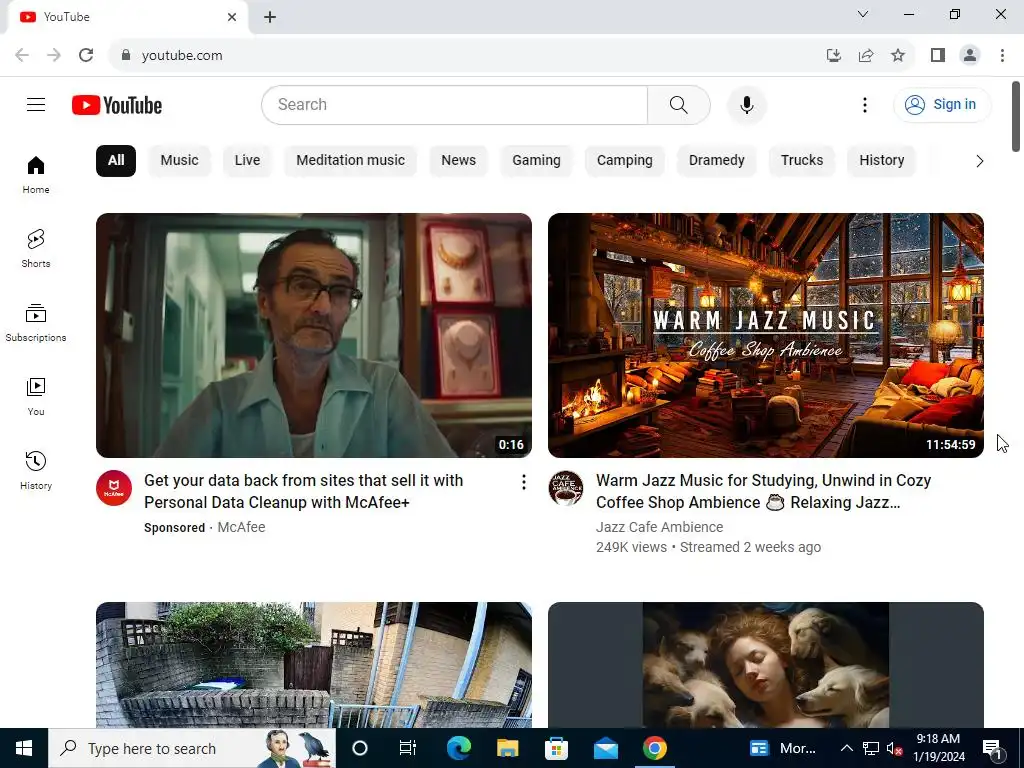Click the McAfee sponsor name
The width and height of the screenshot is (1024, 768).
pyautogui.click(x=241, y=527)
